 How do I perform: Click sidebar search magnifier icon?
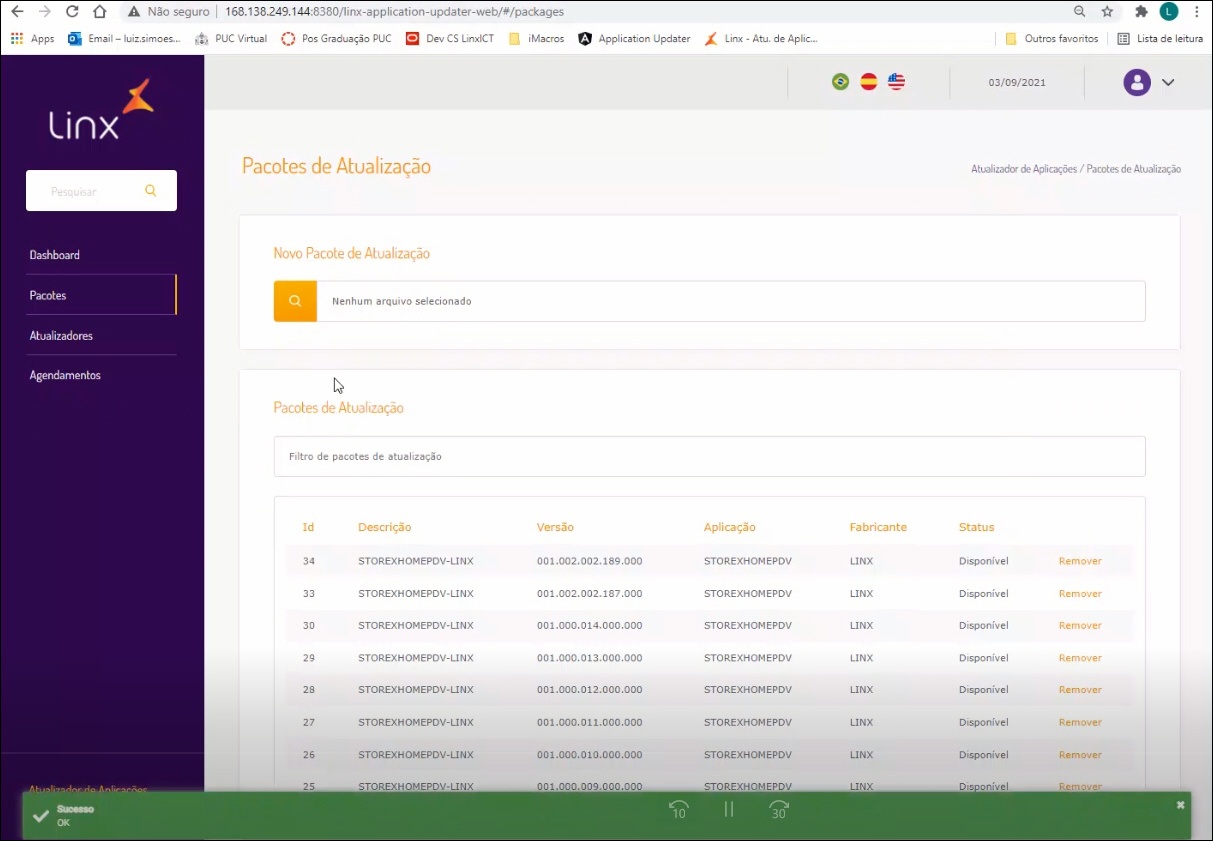151,190
